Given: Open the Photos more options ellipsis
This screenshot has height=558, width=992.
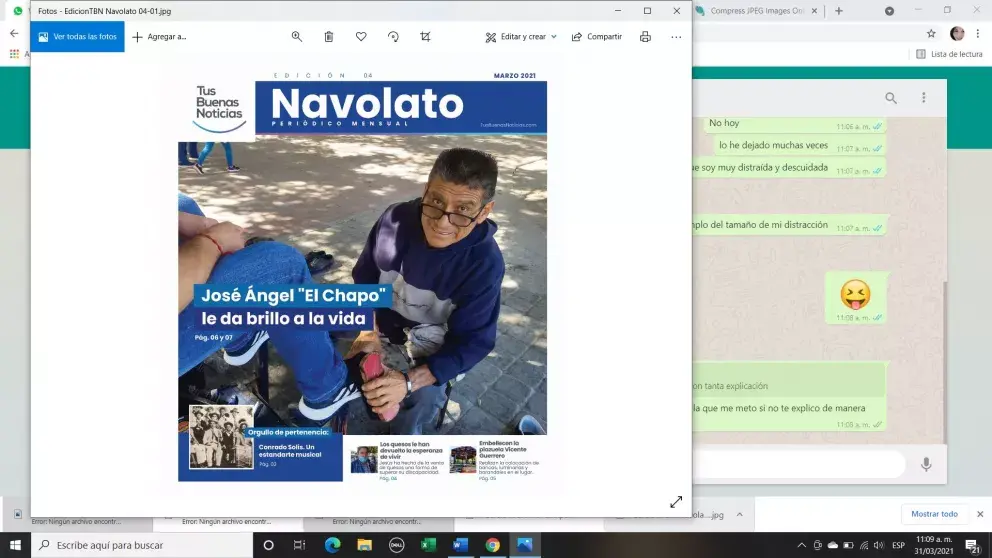Looking at the screenshot, I should click(676, 37).
